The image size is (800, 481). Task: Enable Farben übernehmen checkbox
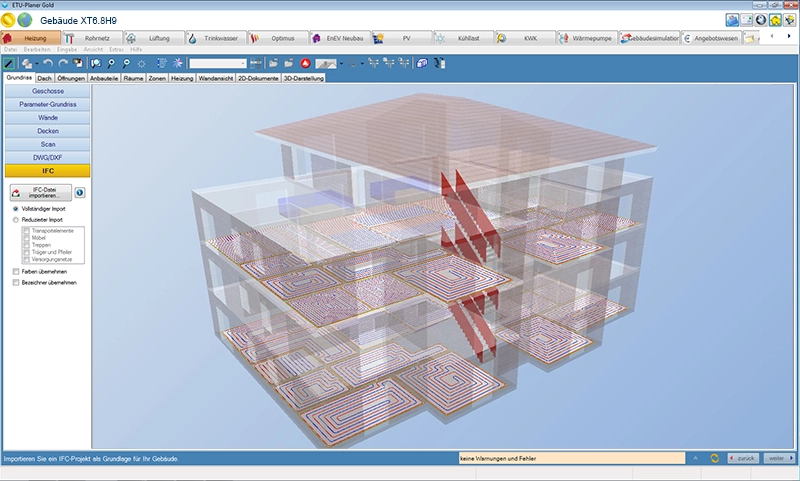[x=15, y=271]
